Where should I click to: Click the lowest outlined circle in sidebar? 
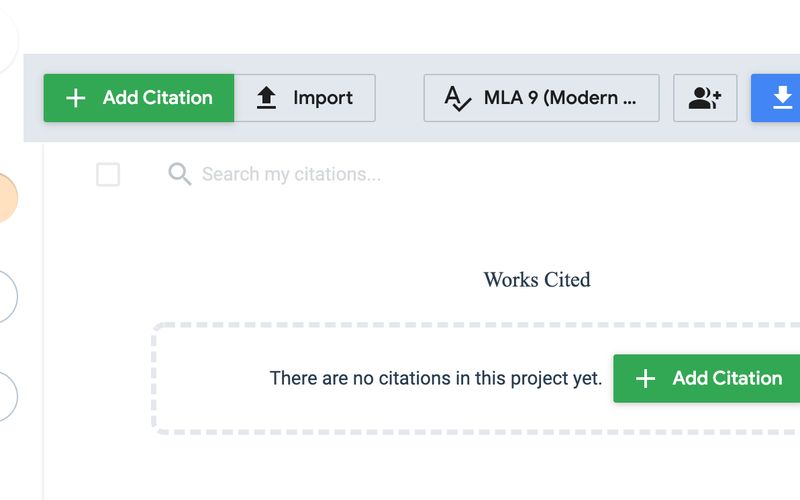(6, 396)
